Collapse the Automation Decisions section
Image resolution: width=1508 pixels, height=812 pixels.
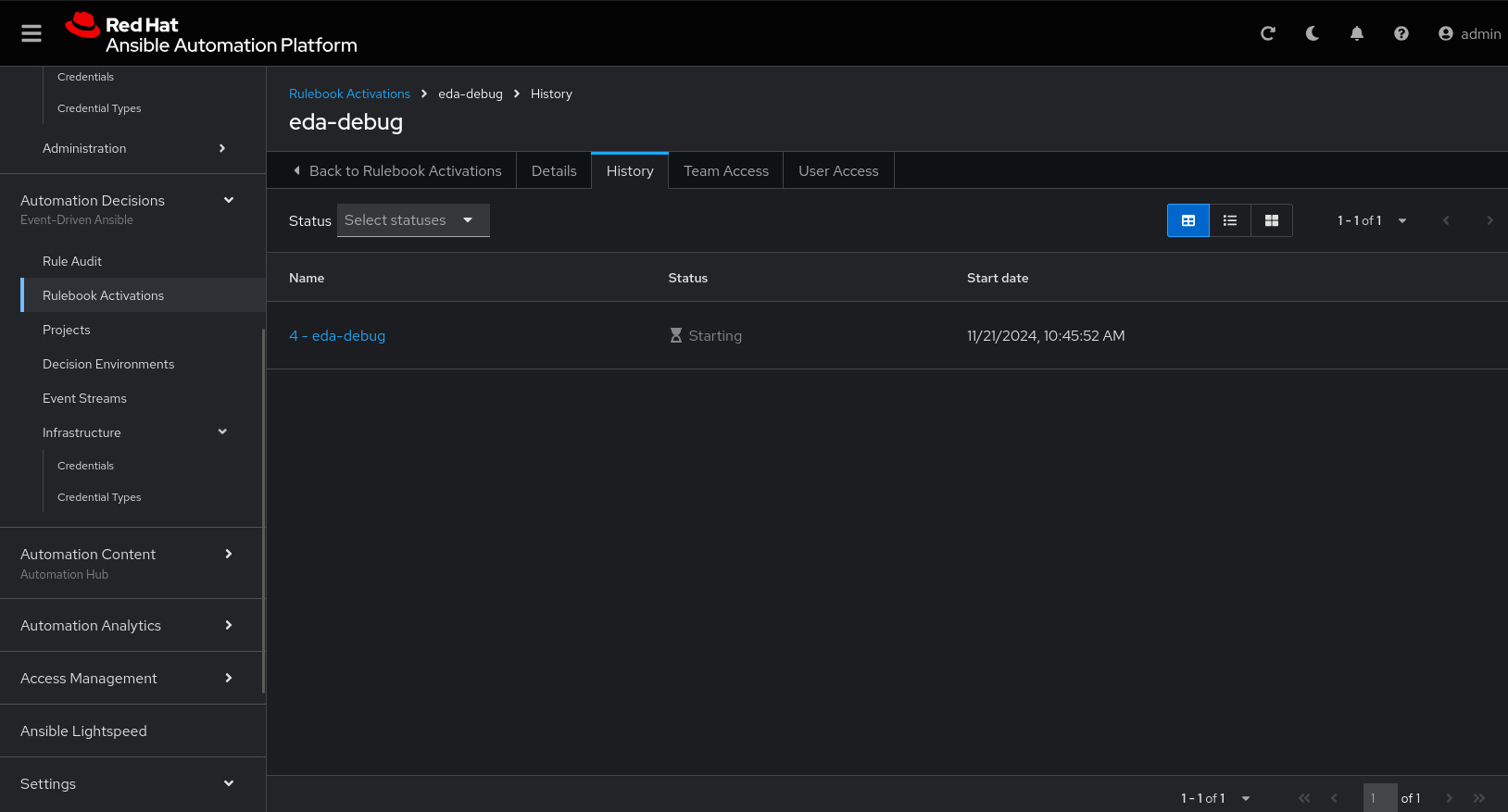point(133,209)
